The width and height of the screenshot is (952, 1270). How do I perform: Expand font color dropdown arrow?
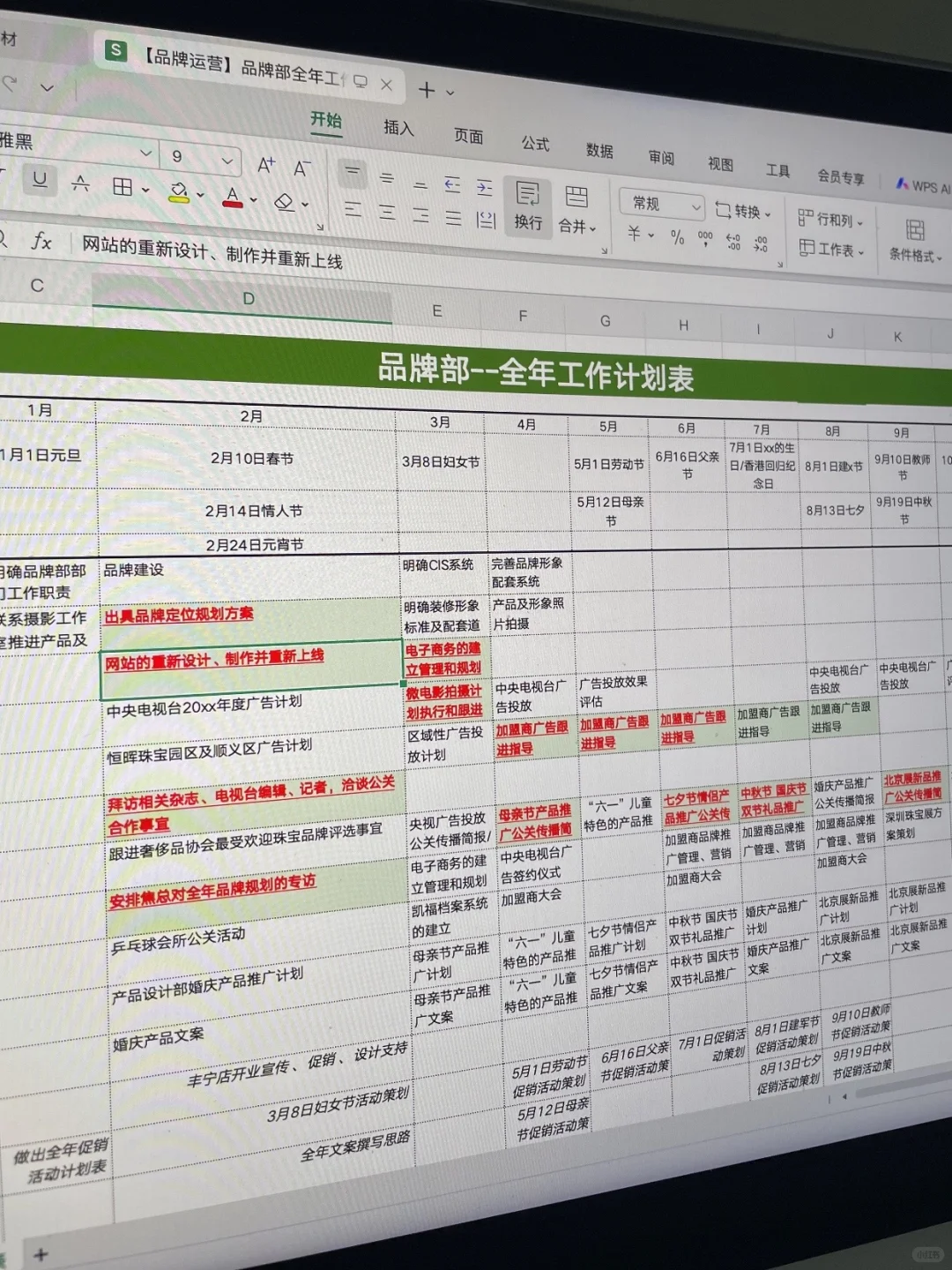(x=254, y=200)
